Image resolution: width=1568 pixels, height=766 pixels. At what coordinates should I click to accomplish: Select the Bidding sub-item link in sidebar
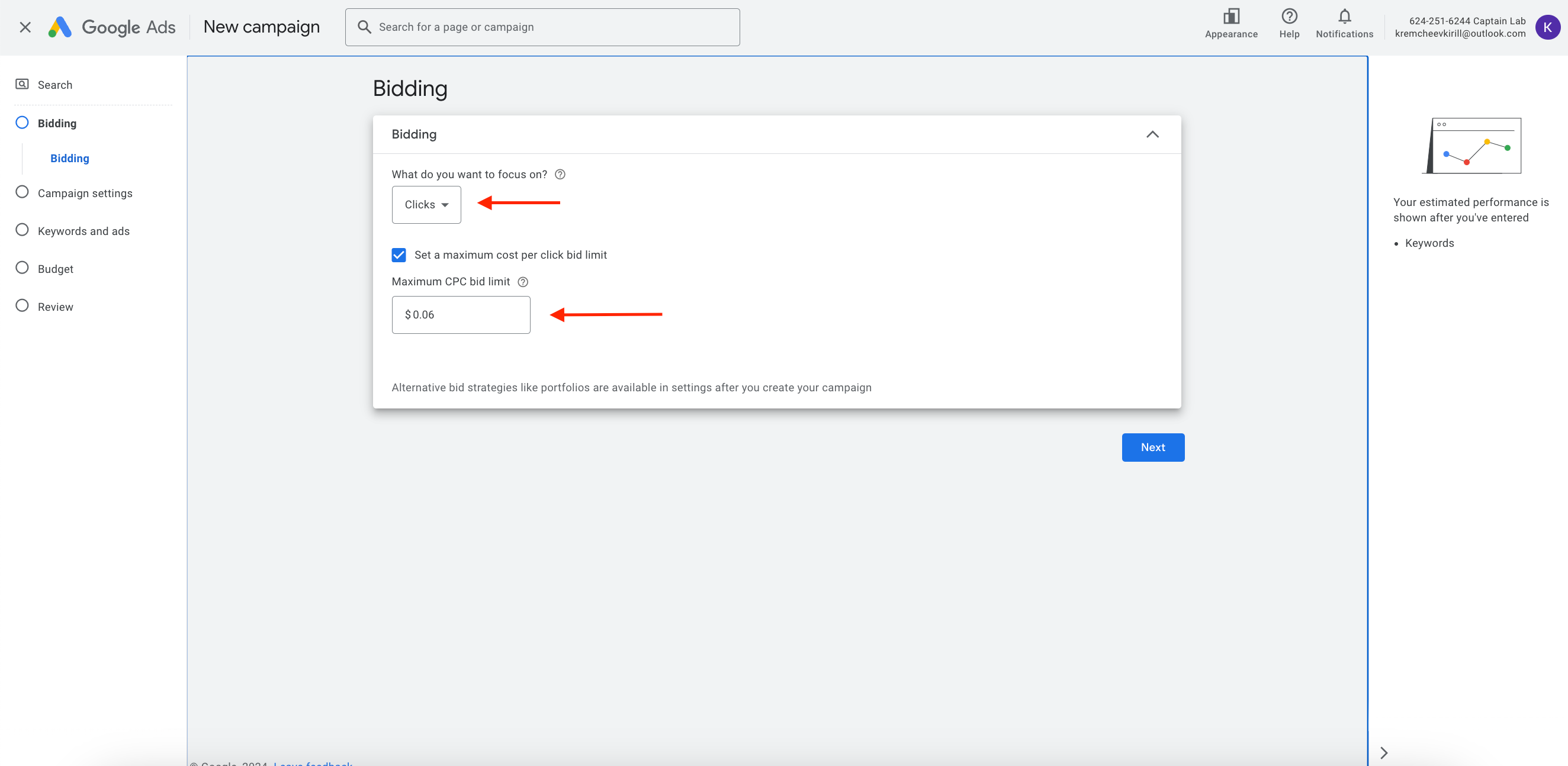69,158
